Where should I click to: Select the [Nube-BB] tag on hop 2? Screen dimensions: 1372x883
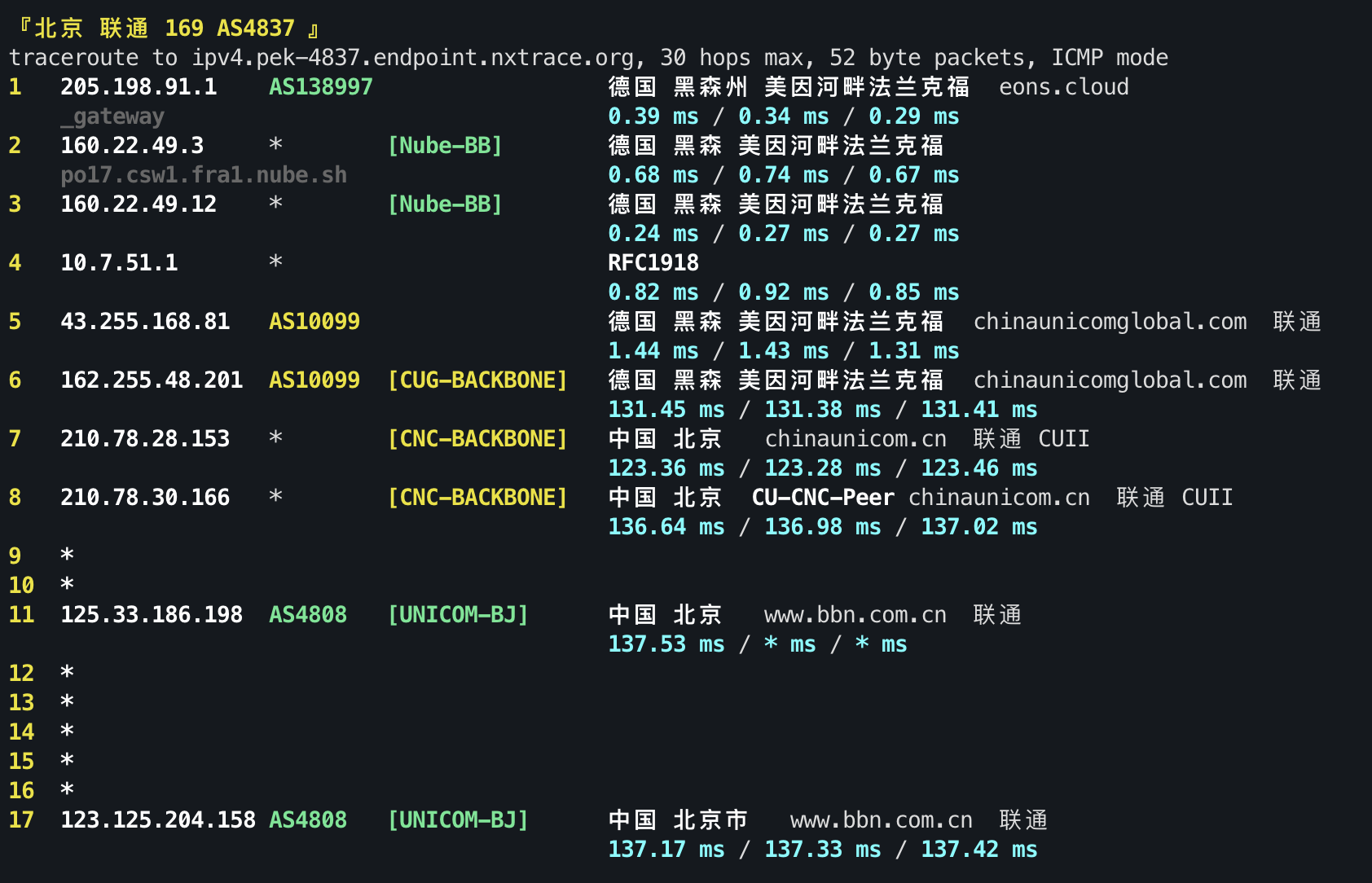click(x=445, y=145)
